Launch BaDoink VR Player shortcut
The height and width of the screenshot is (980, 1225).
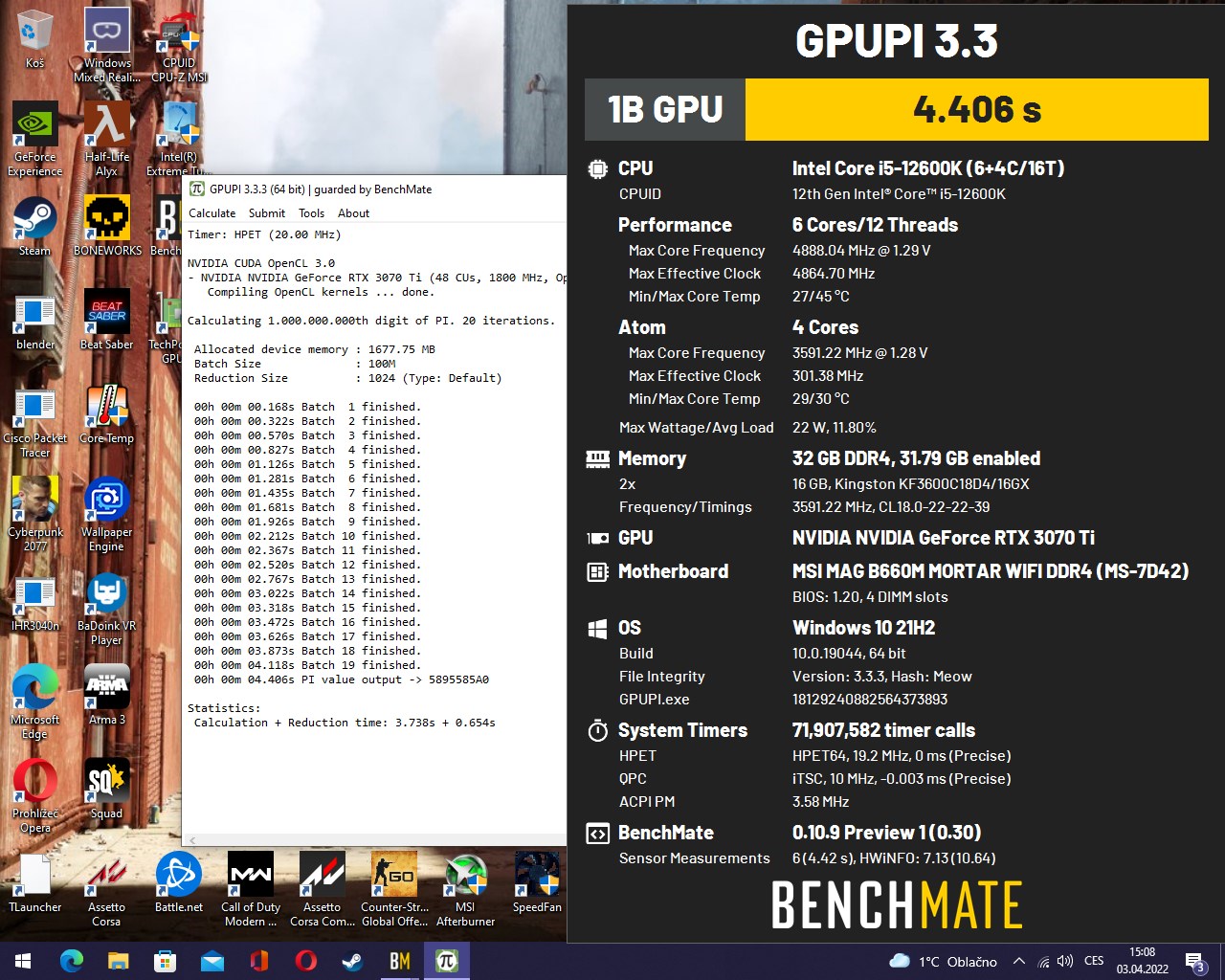[107, 608]
